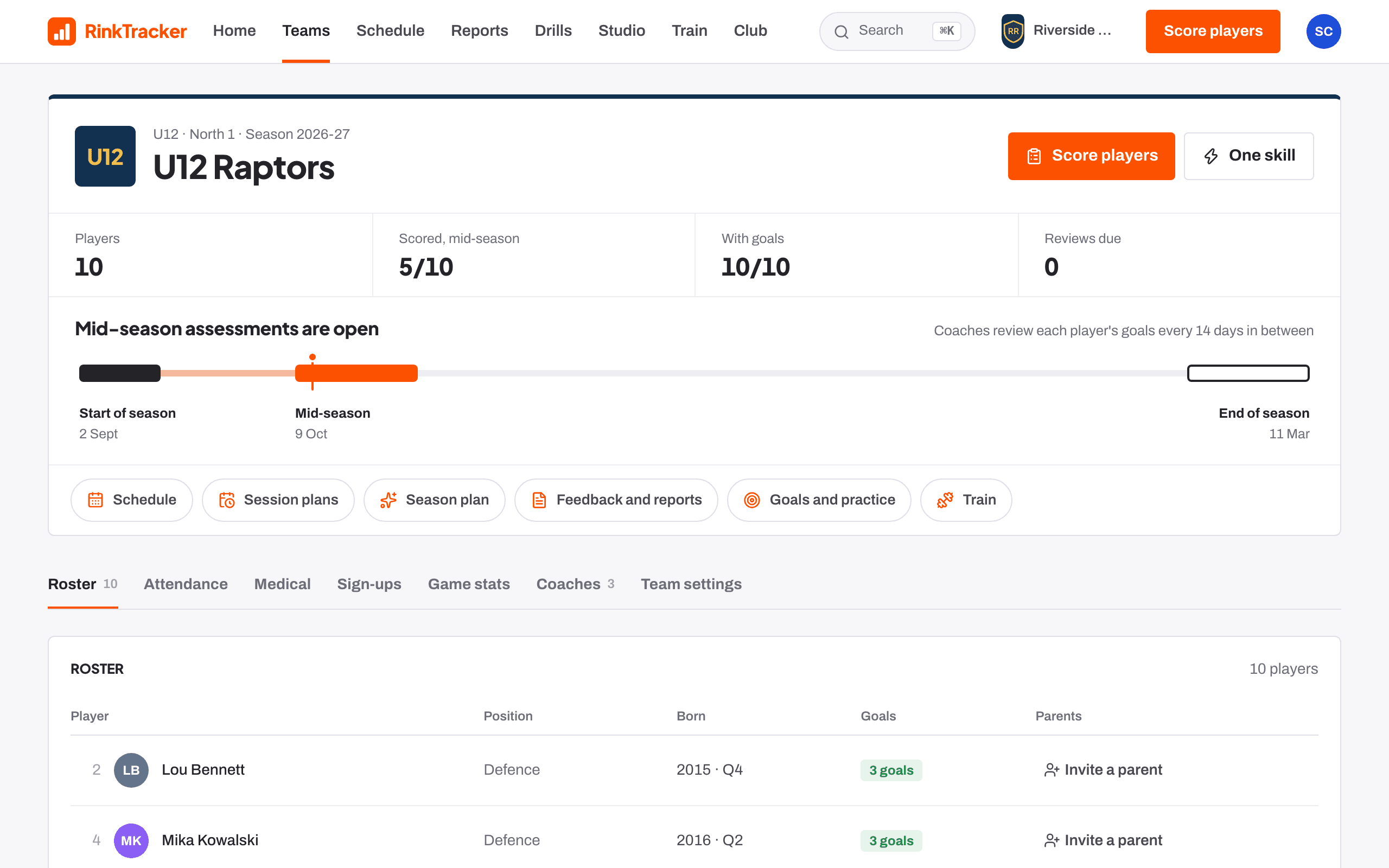Click the Train dumbbell icon

click(945, 500)
